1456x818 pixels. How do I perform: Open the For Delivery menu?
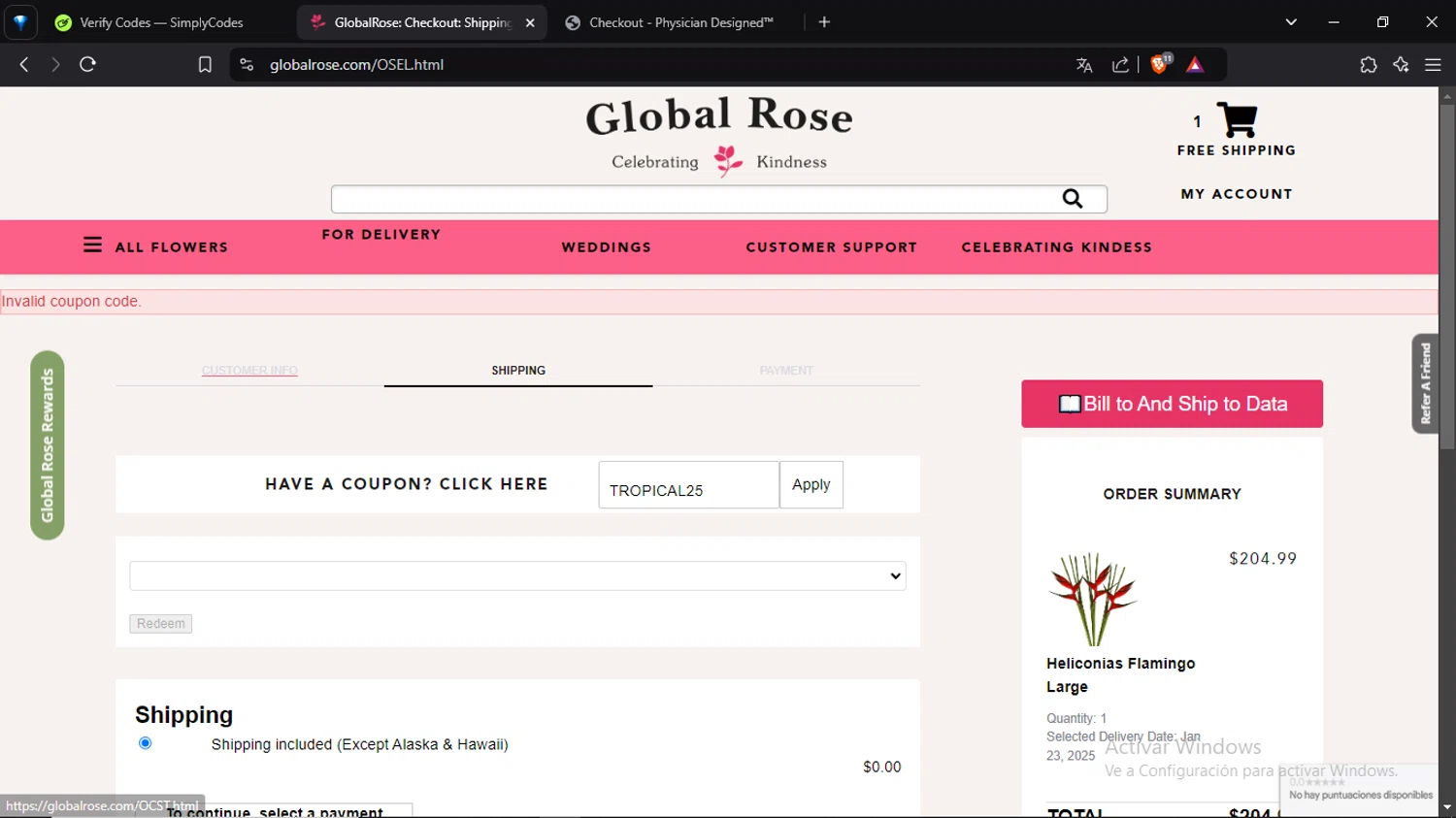[x=381, y=235]
